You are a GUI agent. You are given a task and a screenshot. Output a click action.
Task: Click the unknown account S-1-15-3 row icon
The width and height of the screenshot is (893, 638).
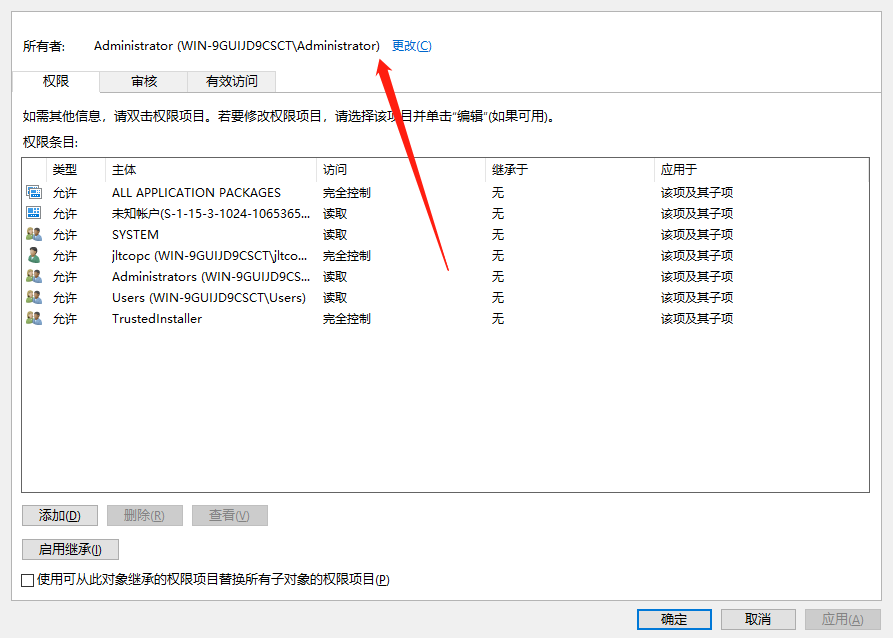tap(34, 213)
